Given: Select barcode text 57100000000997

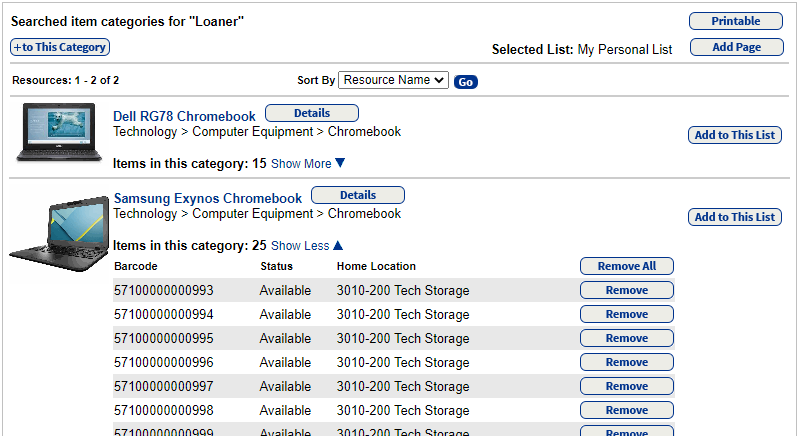Looking at the screenshot, I should (x=163, y=386).
